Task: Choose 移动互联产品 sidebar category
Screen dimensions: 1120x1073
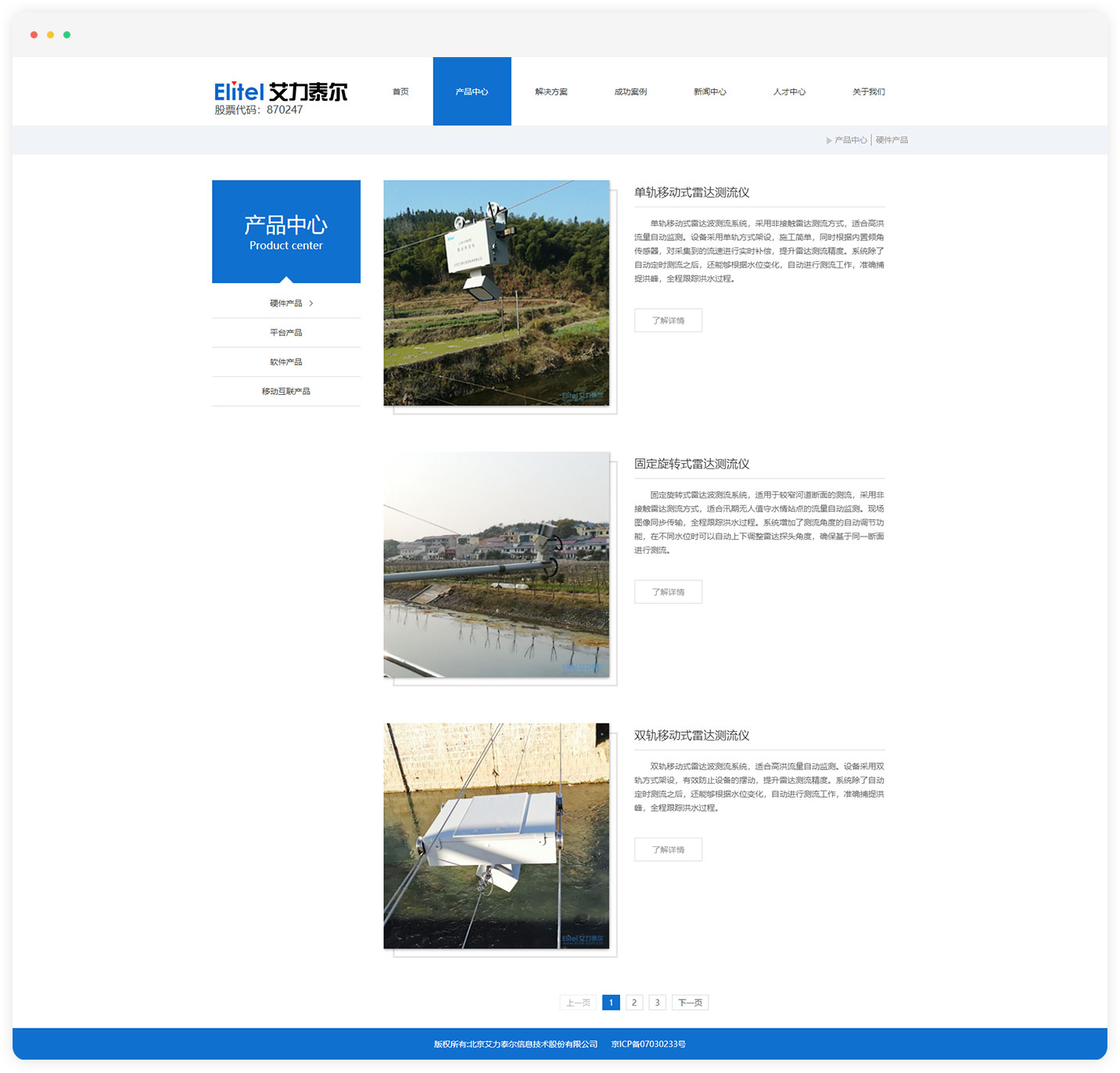Action: (x=285, y=391)
